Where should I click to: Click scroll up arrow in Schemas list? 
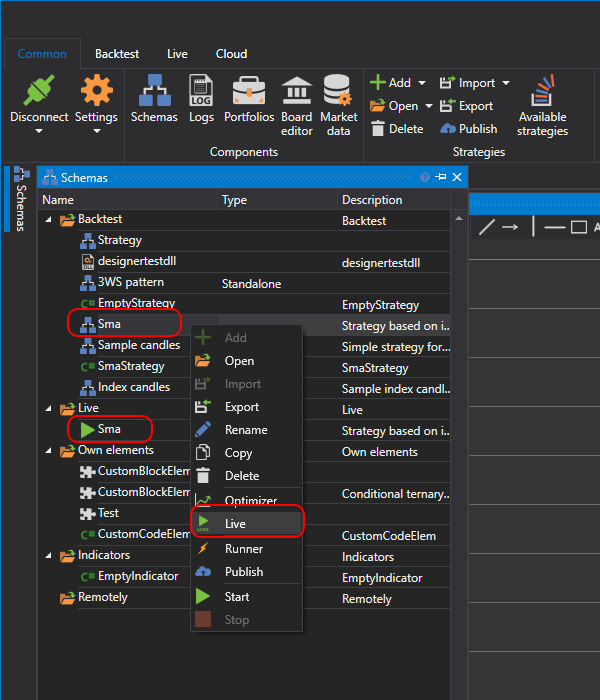458,219
